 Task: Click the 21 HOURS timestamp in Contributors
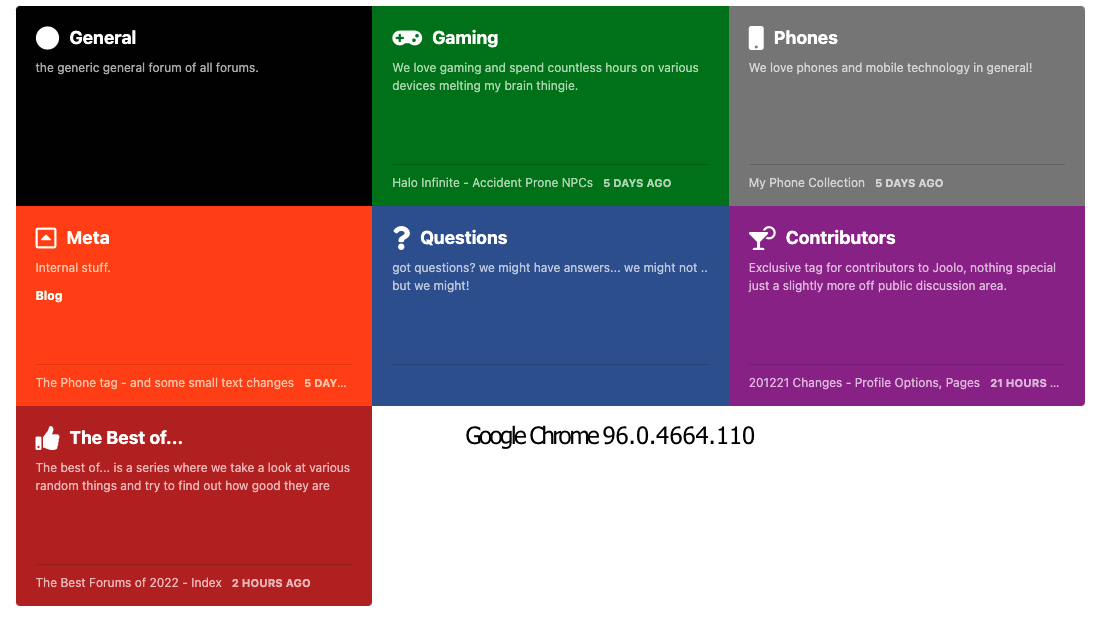click(x=1024, y=383)
